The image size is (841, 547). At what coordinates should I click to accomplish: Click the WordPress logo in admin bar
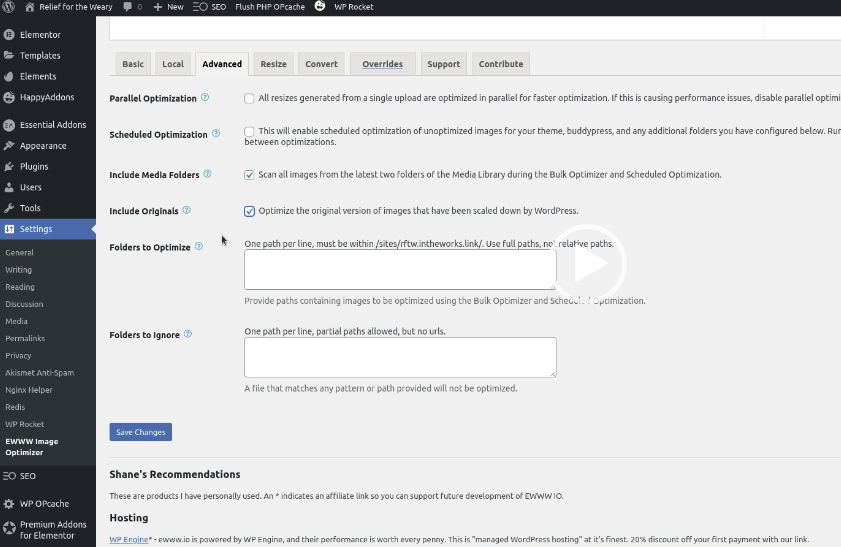[8, 6]
